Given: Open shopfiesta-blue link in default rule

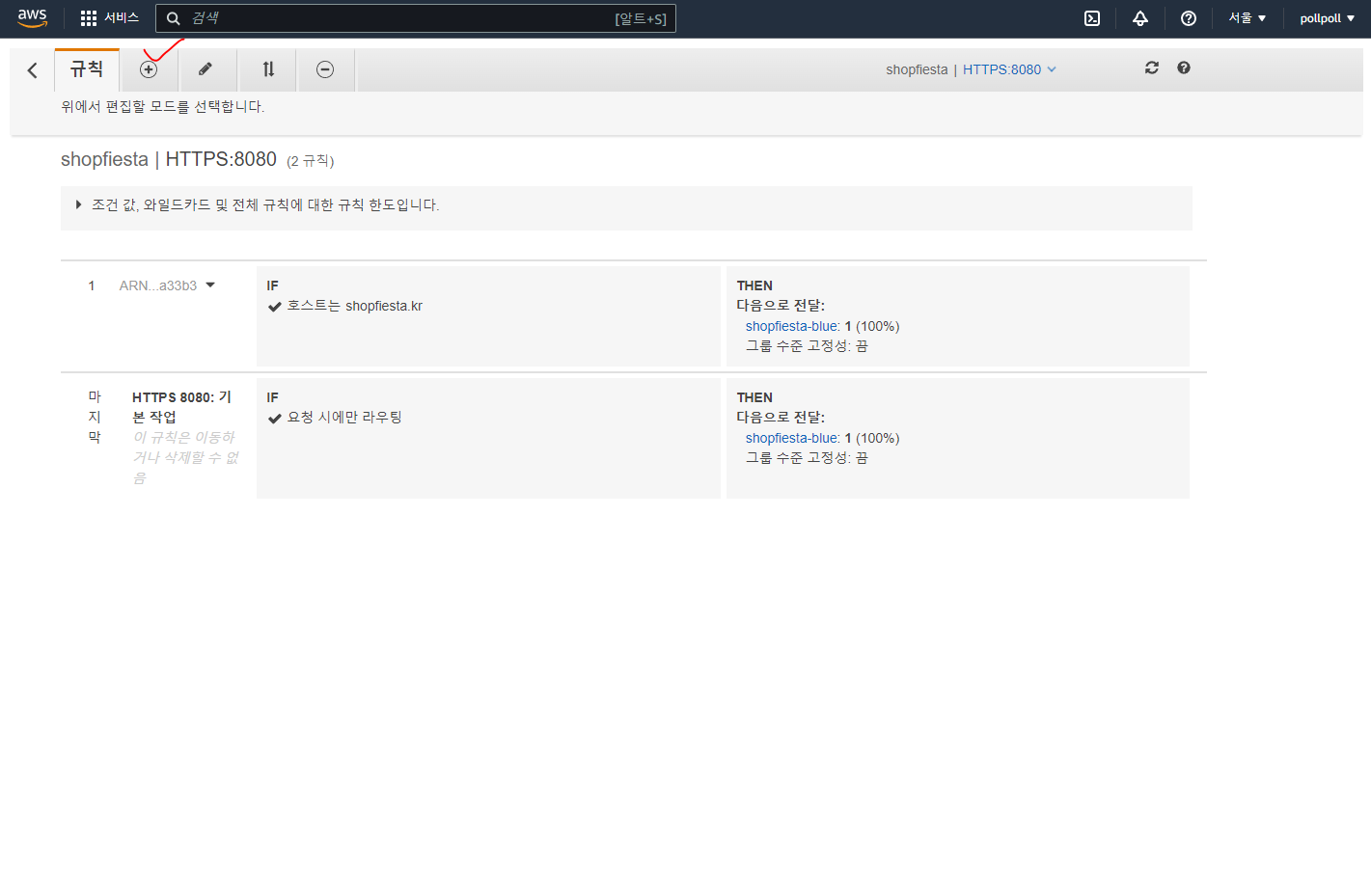Looking at the screenshot, I should coord(792,438).
